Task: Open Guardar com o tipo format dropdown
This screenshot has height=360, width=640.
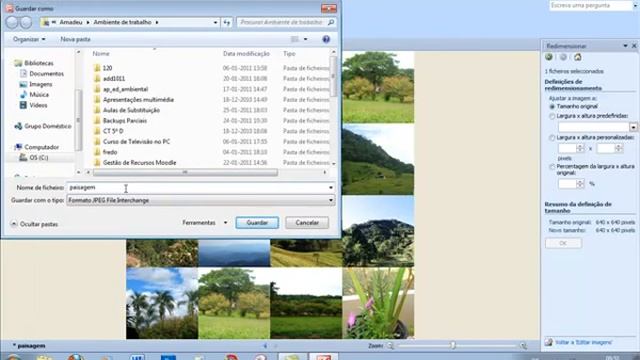Action: pyautogui.click(x=331, y=200)
